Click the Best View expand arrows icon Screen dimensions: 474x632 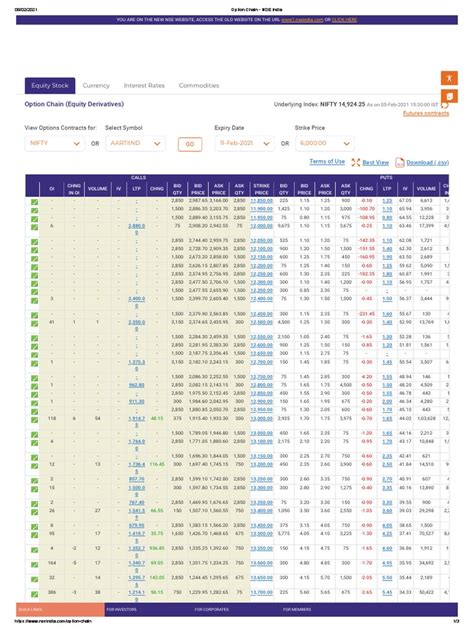pyautogui.click(x=356, y=162)
